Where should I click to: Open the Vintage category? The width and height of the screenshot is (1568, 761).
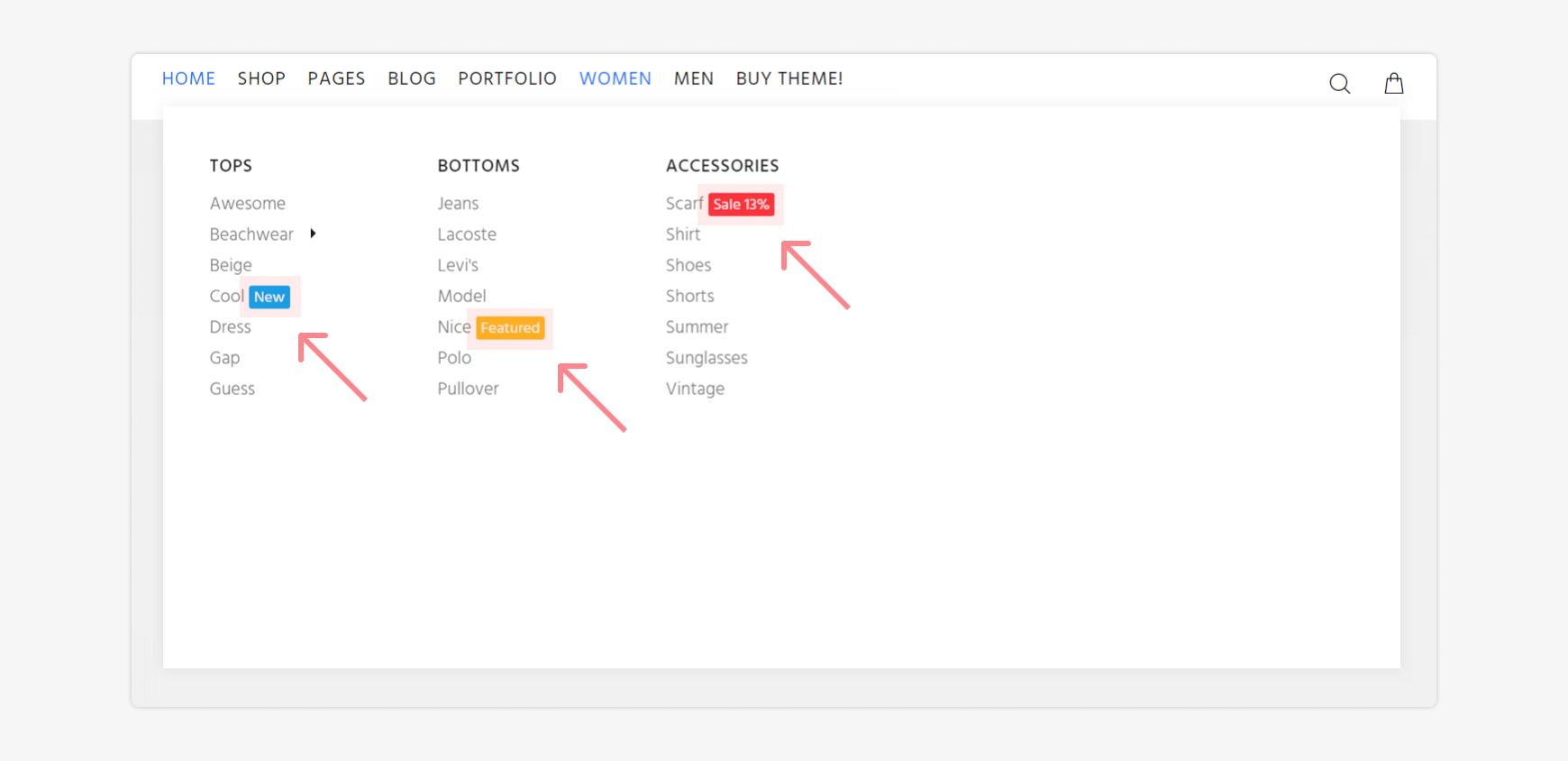pos(696,390)
